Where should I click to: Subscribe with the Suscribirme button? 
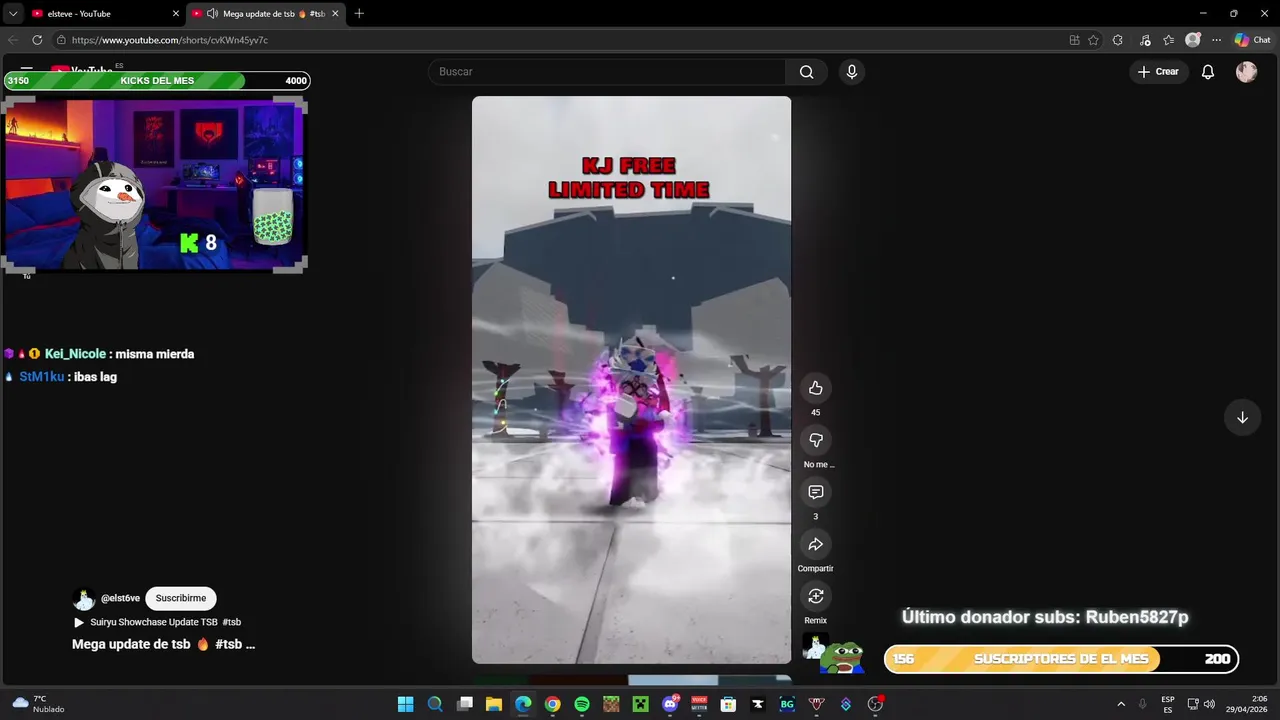point(181,598)
